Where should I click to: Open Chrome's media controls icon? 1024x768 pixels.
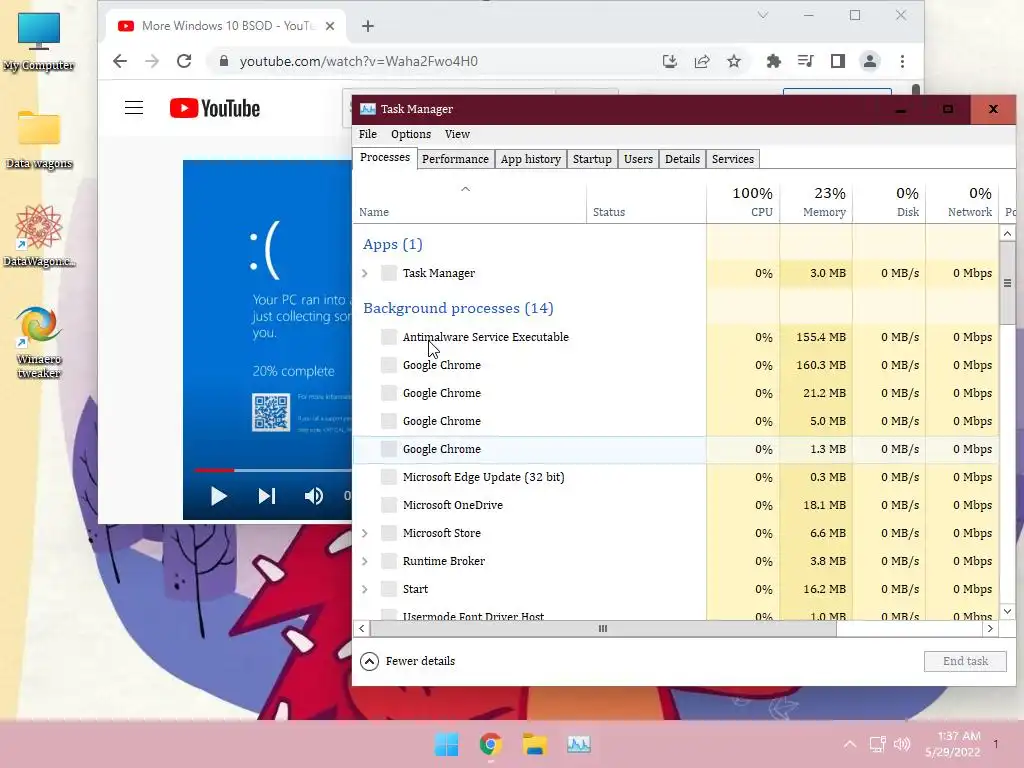coord(805,61)
